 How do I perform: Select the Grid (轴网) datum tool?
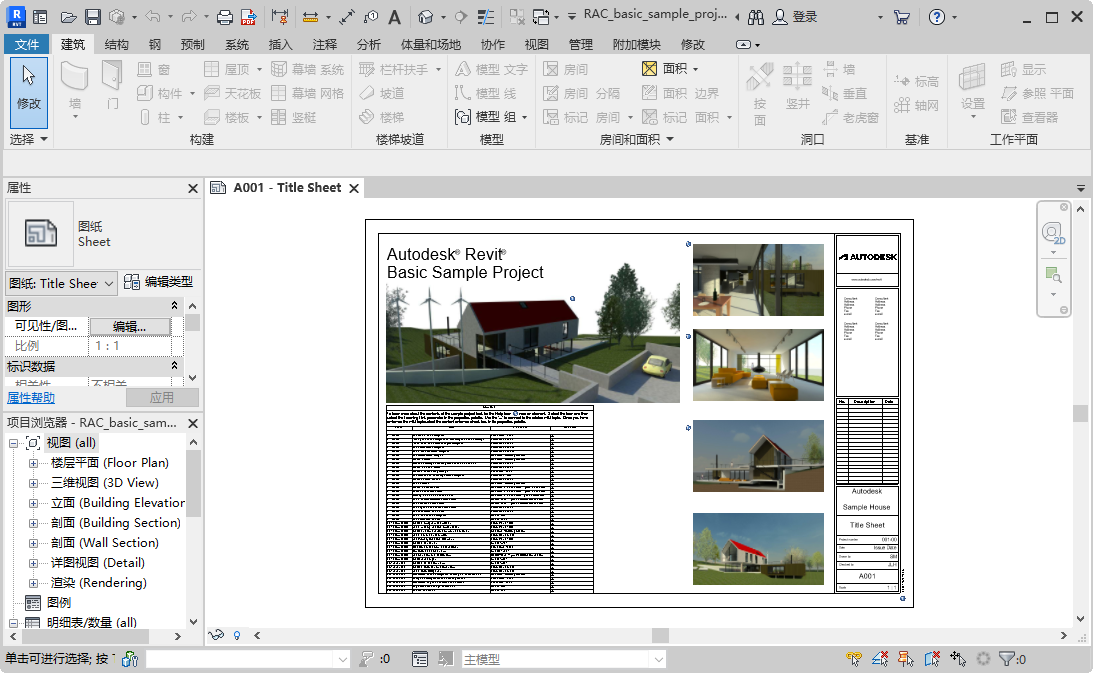click(x=917, y=105)
